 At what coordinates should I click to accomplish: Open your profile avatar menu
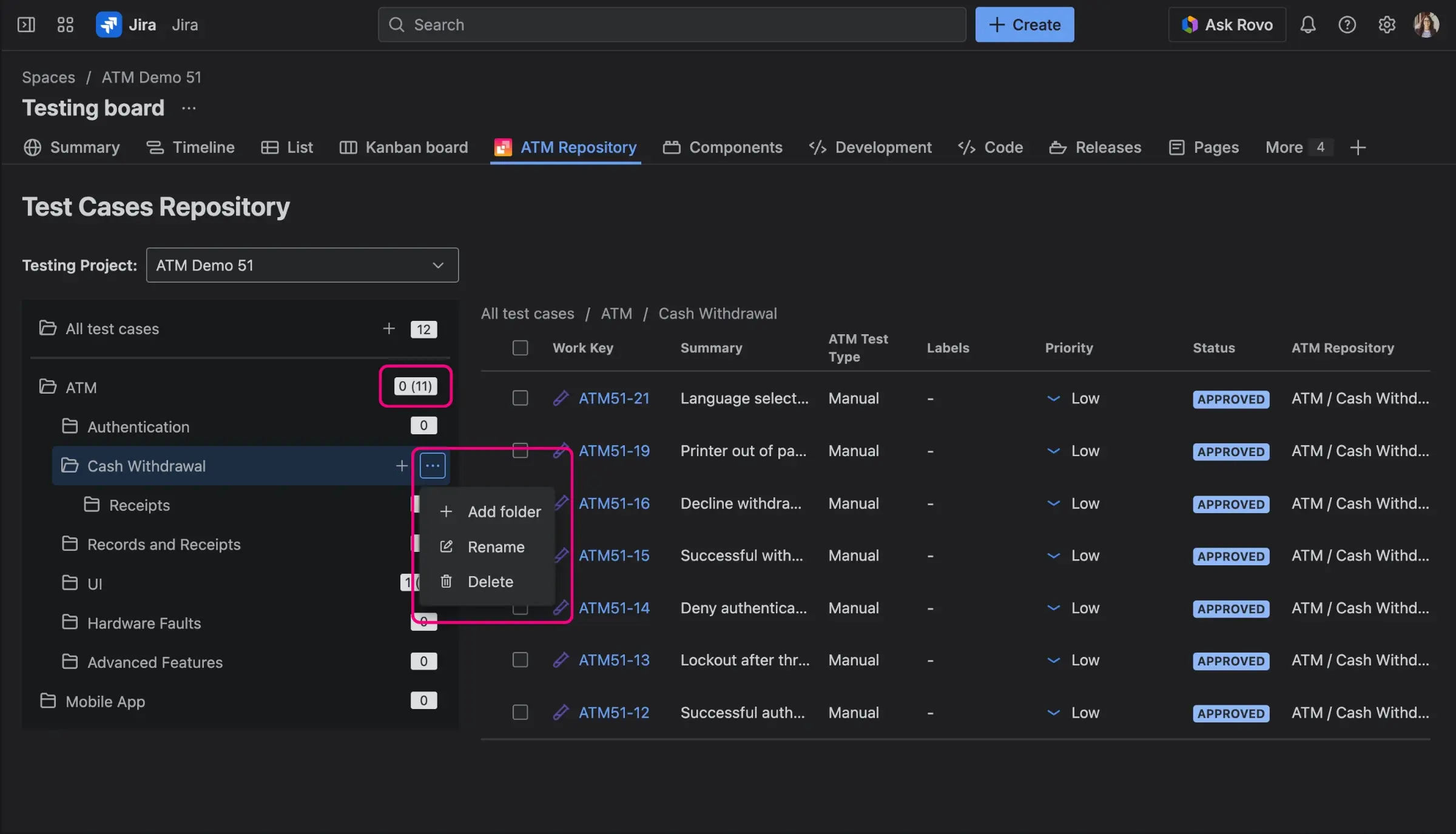[1426, 25]
